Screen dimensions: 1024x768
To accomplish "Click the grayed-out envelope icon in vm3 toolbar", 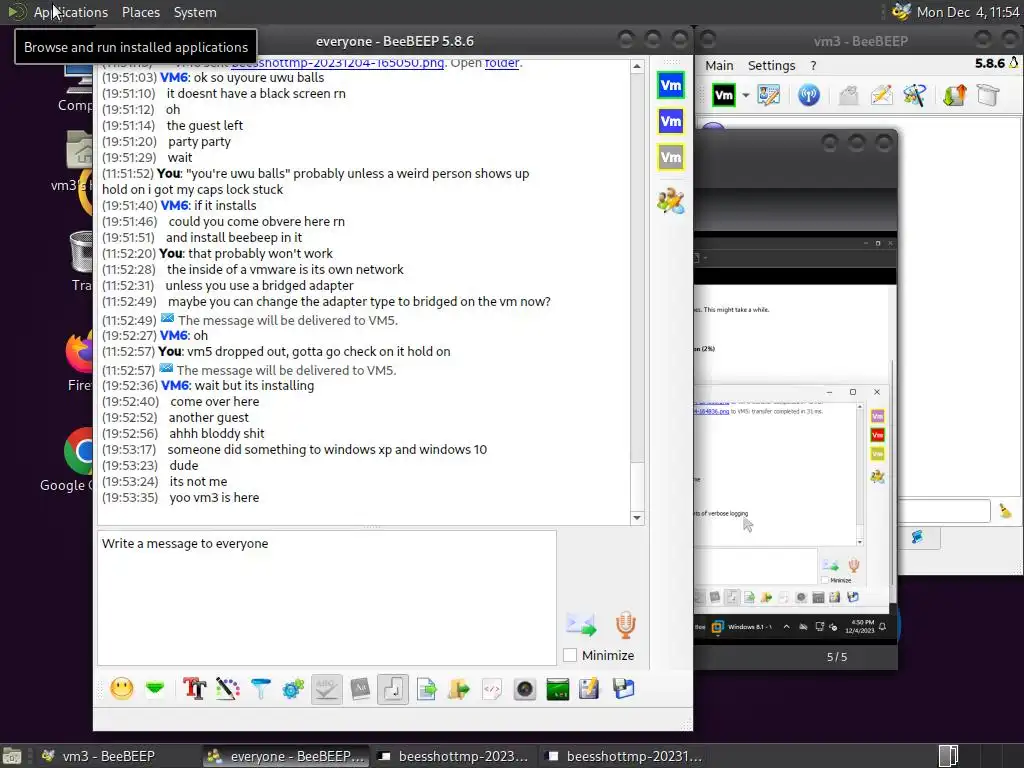I will coord(848,95).
